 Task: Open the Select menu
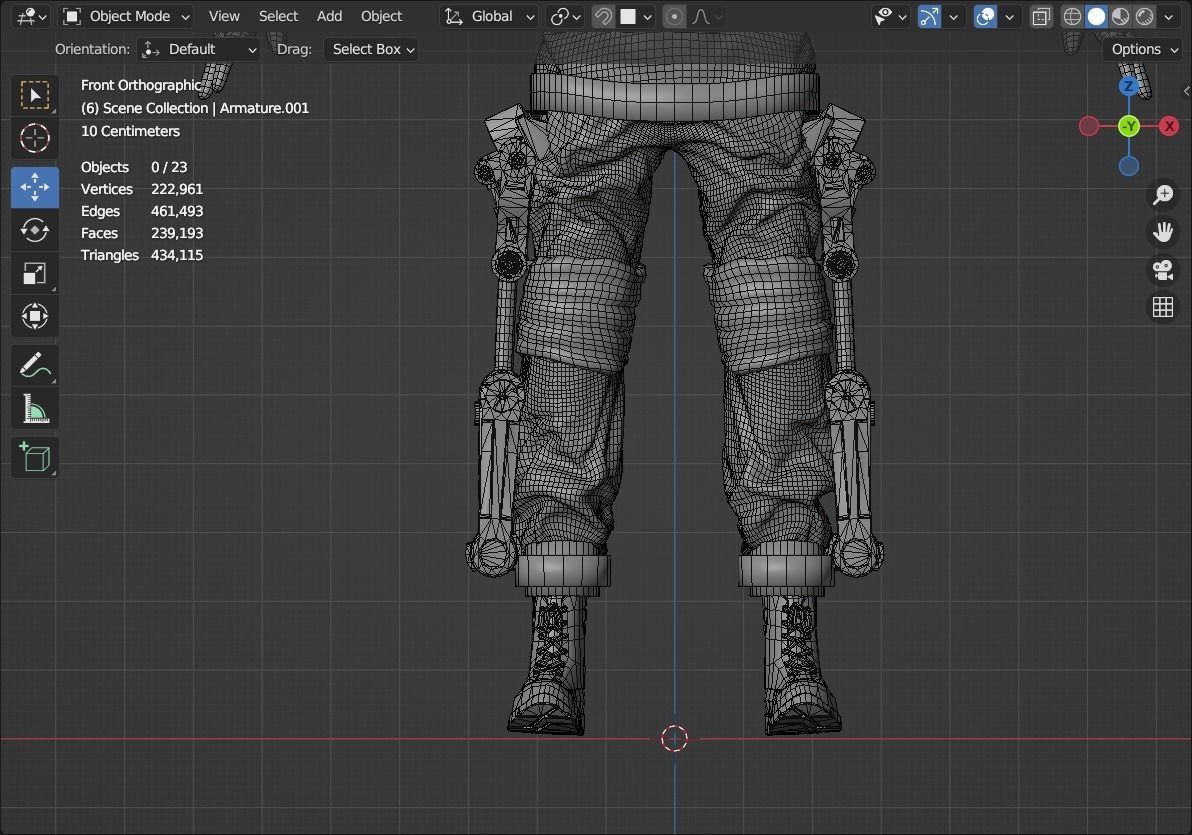tap(278, 16)
